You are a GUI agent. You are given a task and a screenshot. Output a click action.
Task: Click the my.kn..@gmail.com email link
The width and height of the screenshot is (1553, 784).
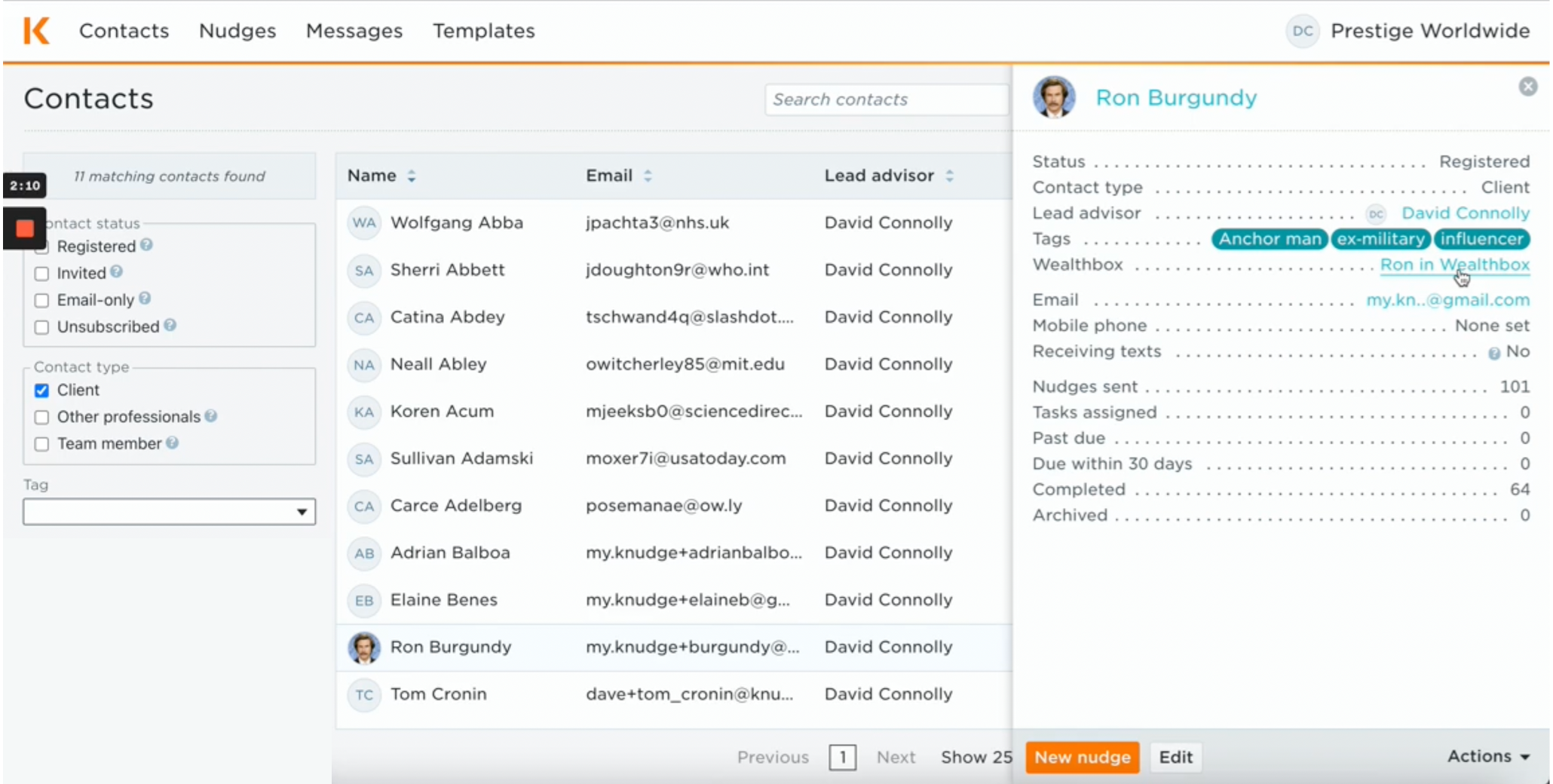point(1447,300)
